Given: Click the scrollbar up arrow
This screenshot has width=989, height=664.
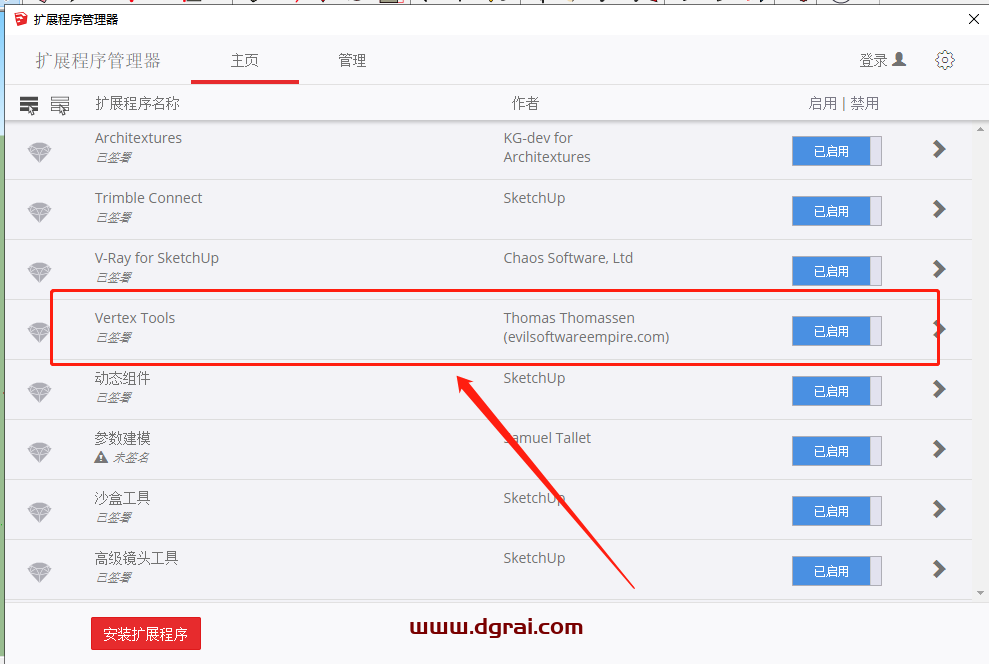Looking at the screenshot, I should 980,129.
